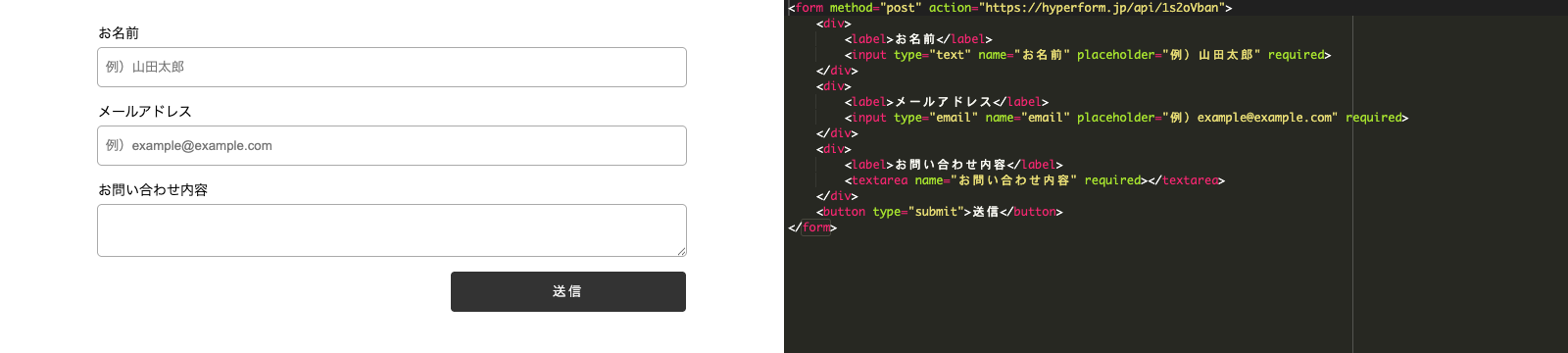The width and height of the screenshot is (1568, 353).
Task: Click inside the お問い合わせ内容 textarea
Action: pyautogui.click(x=392, y=230)
